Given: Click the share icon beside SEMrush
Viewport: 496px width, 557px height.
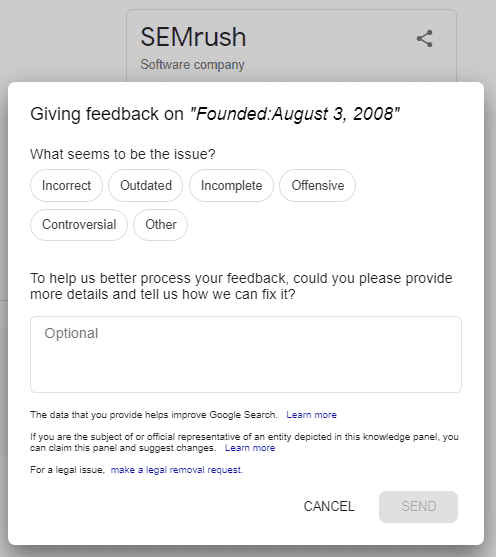Looking at the screenshot, I should (x=425, y=38).
